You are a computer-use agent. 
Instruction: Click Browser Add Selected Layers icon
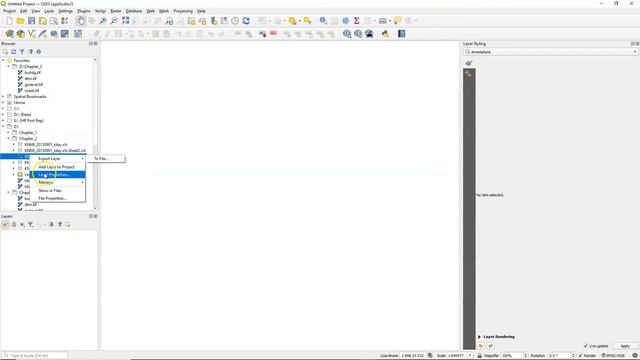5,52
